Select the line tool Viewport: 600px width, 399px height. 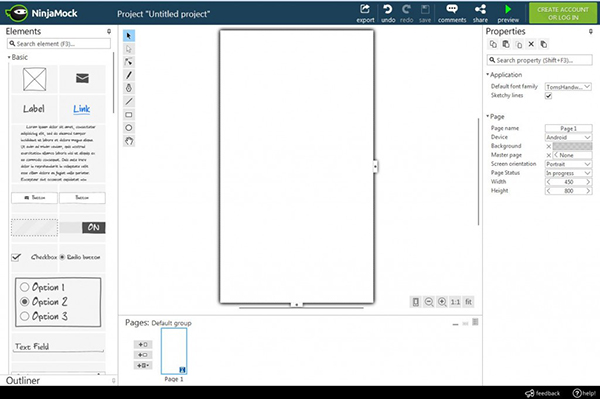129,101
